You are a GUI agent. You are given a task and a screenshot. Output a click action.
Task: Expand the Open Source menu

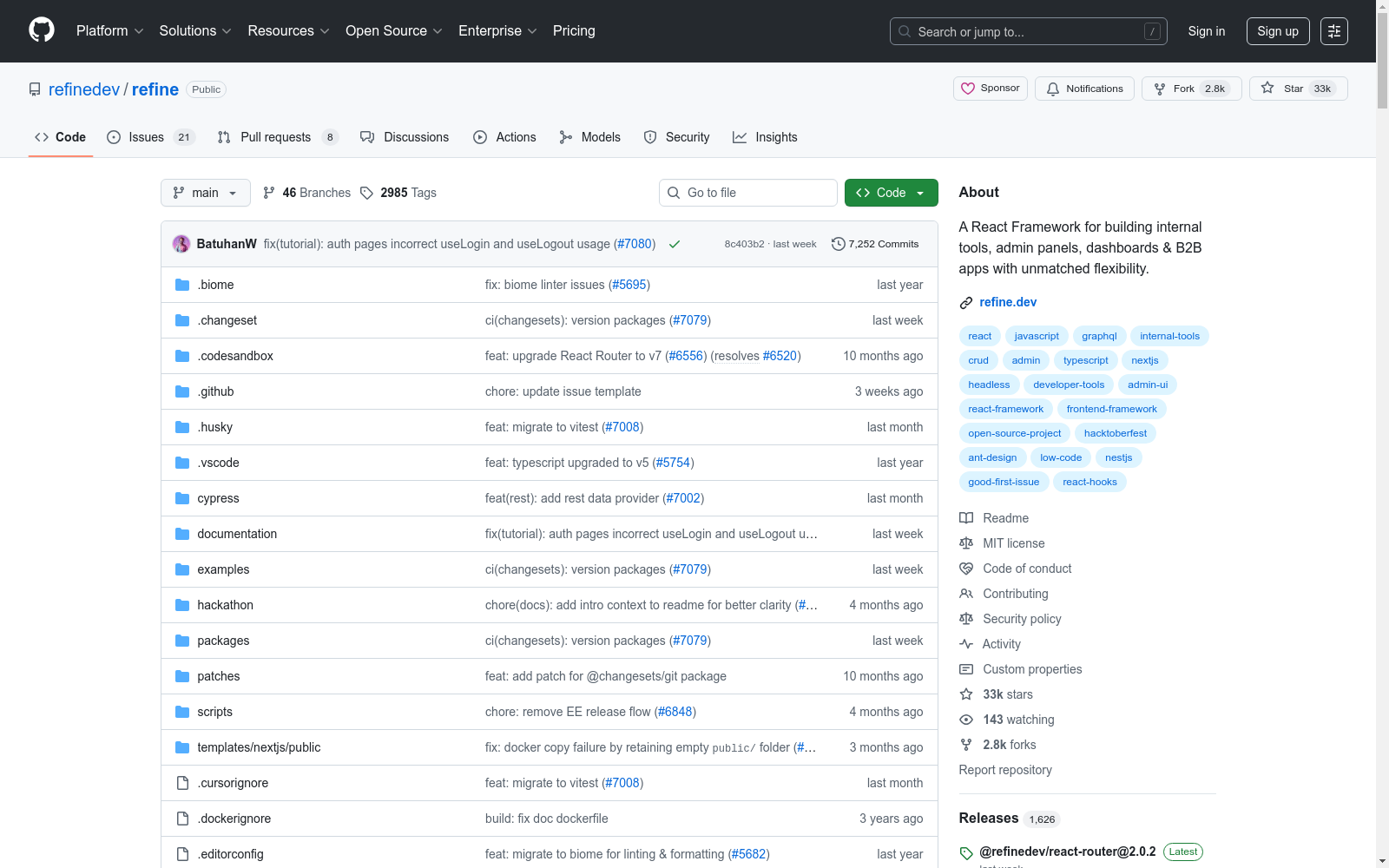pos(394,31)
